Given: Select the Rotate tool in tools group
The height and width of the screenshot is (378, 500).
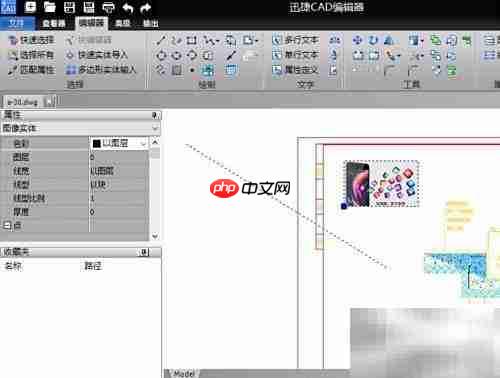Looking at the screenshot, I should pyautogui.click(x=373, y=41).
